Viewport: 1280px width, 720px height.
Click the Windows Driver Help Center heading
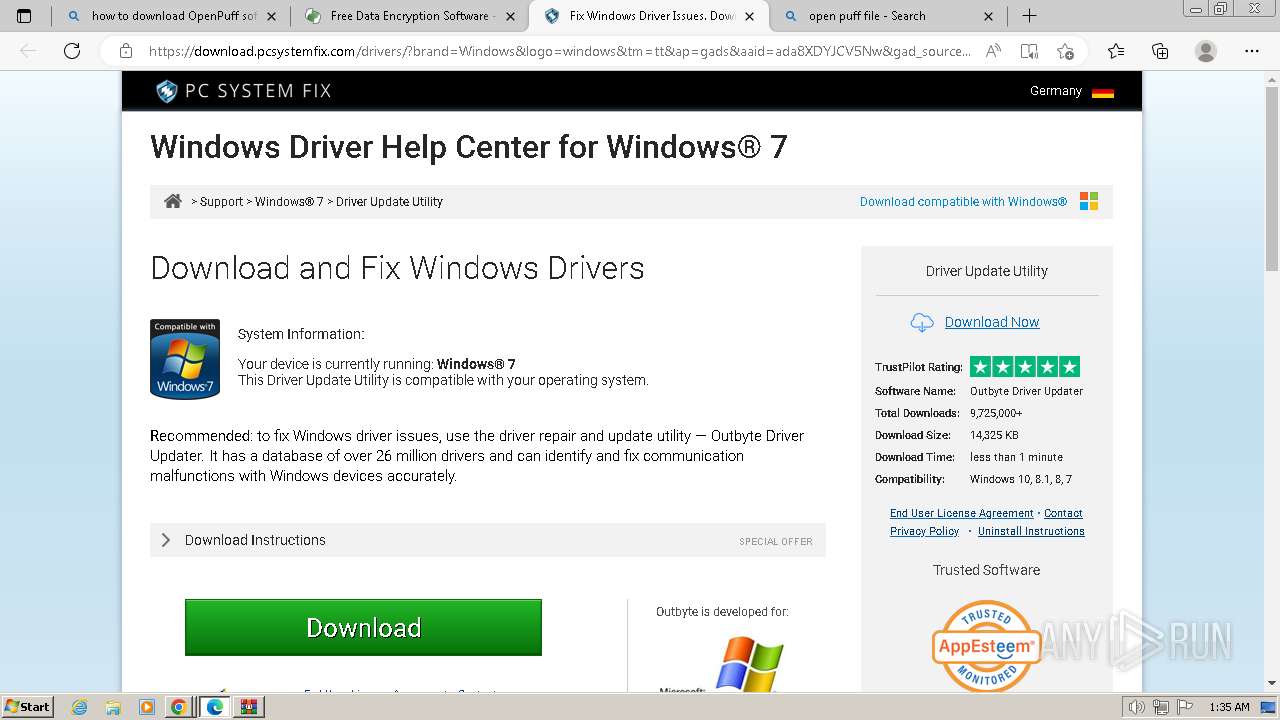pos(469,147)
